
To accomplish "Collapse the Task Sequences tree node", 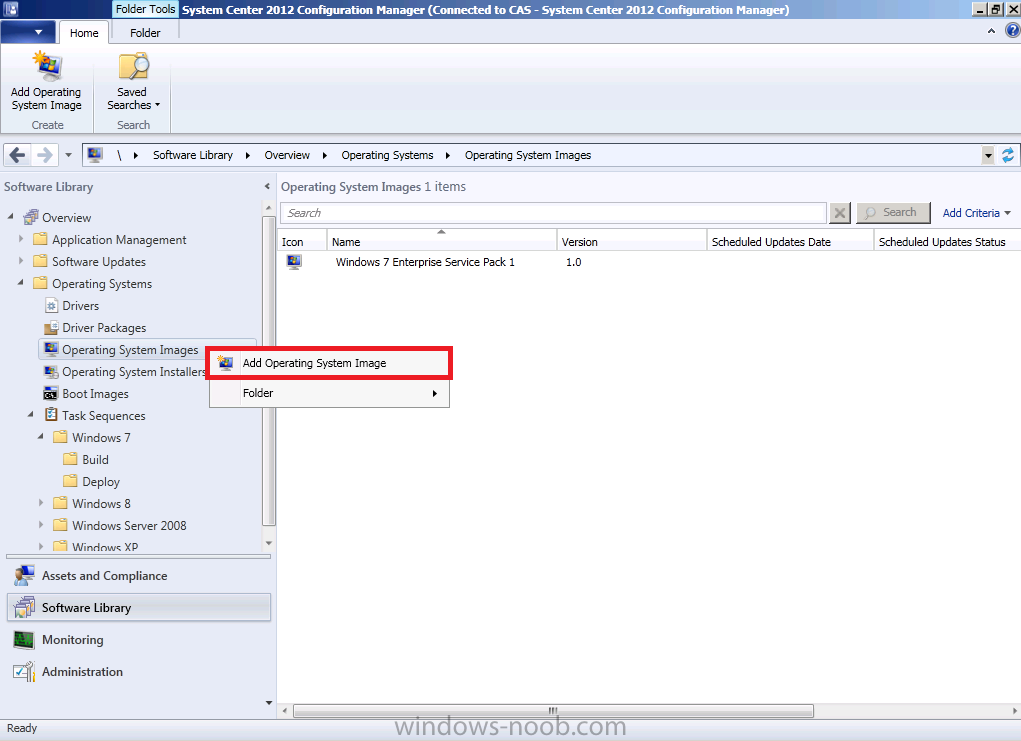I will pyautogui.click(x=31, y=415).
